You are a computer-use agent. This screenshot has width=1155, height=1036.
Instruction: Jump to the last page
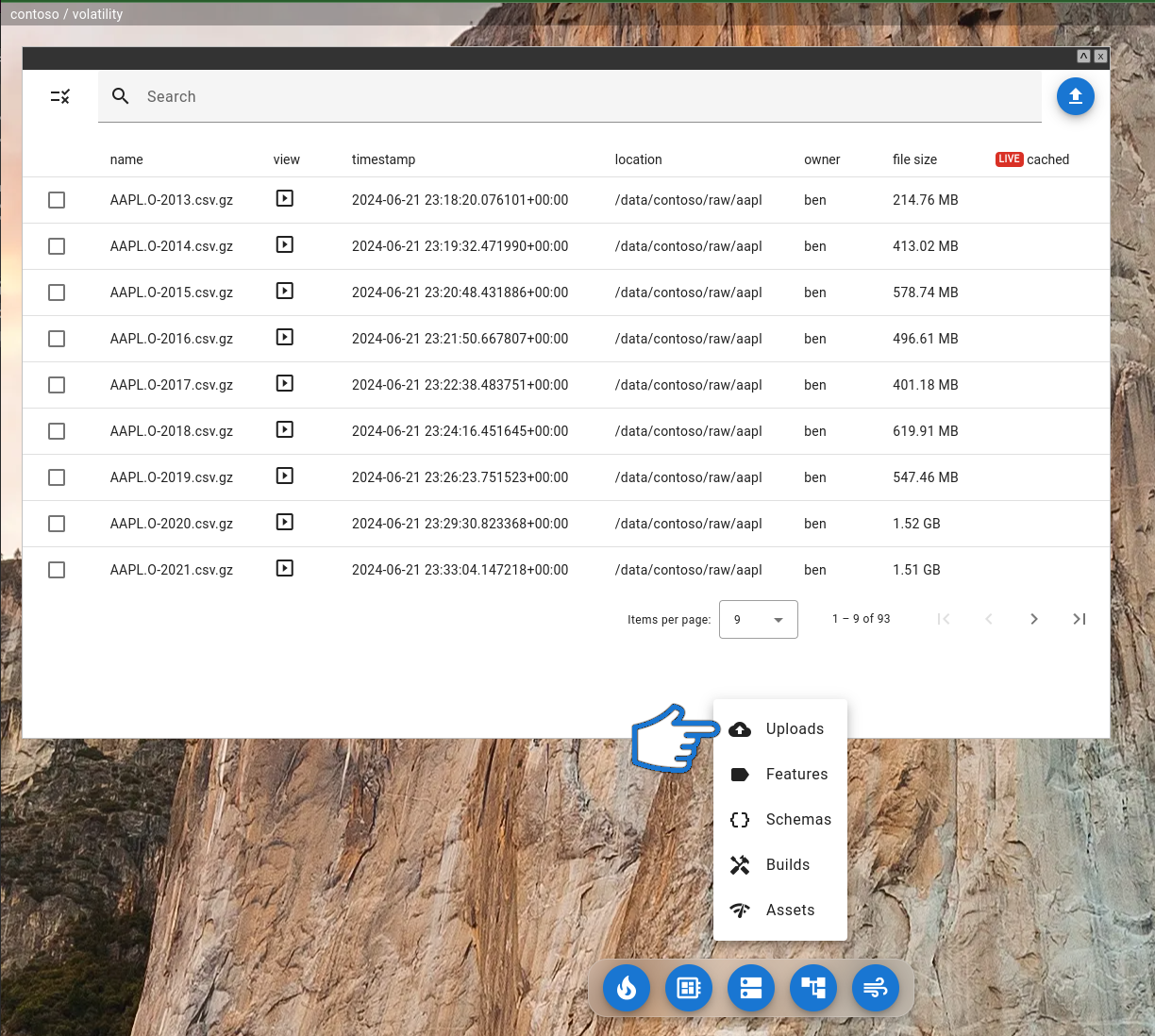[x=1080, y=619]
